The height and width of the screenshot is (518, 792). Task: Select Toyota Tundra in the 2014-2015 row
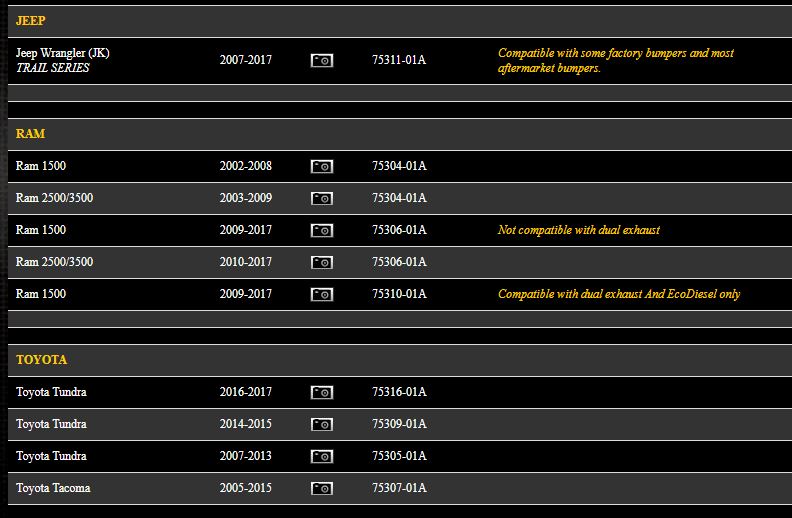tap(51, 424)
